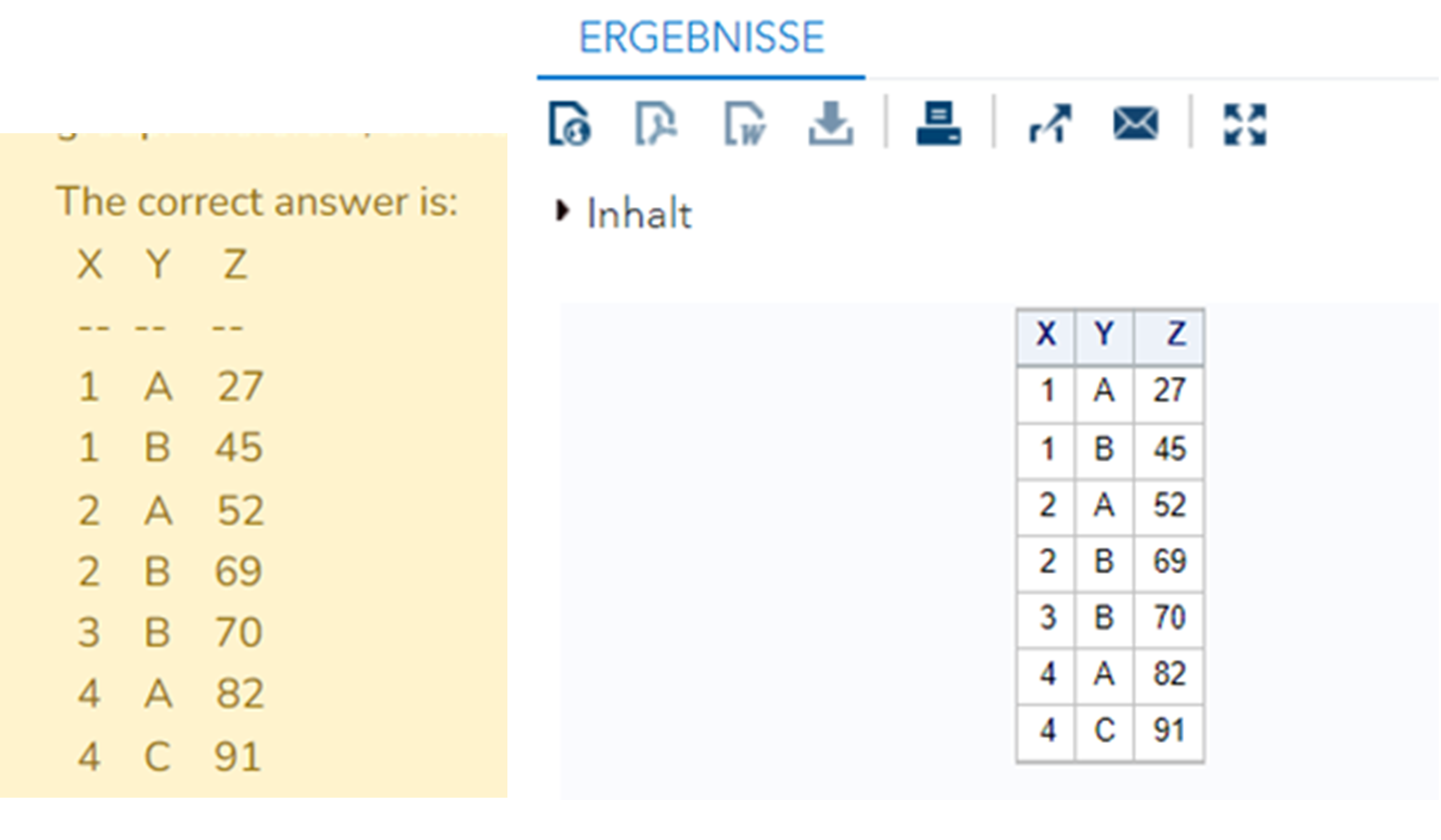1441x840 pixels.
Task: Expand the Inhalt section triangle
Action: coord(562,211)
